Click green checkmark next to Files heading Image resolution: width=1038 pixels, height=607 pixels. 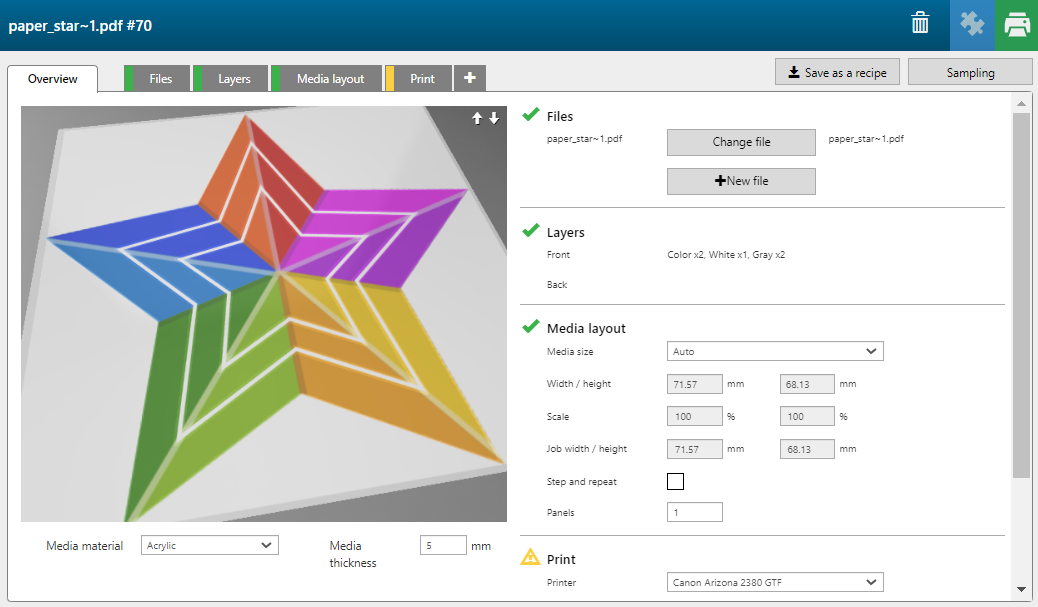(x=531, y=115)
